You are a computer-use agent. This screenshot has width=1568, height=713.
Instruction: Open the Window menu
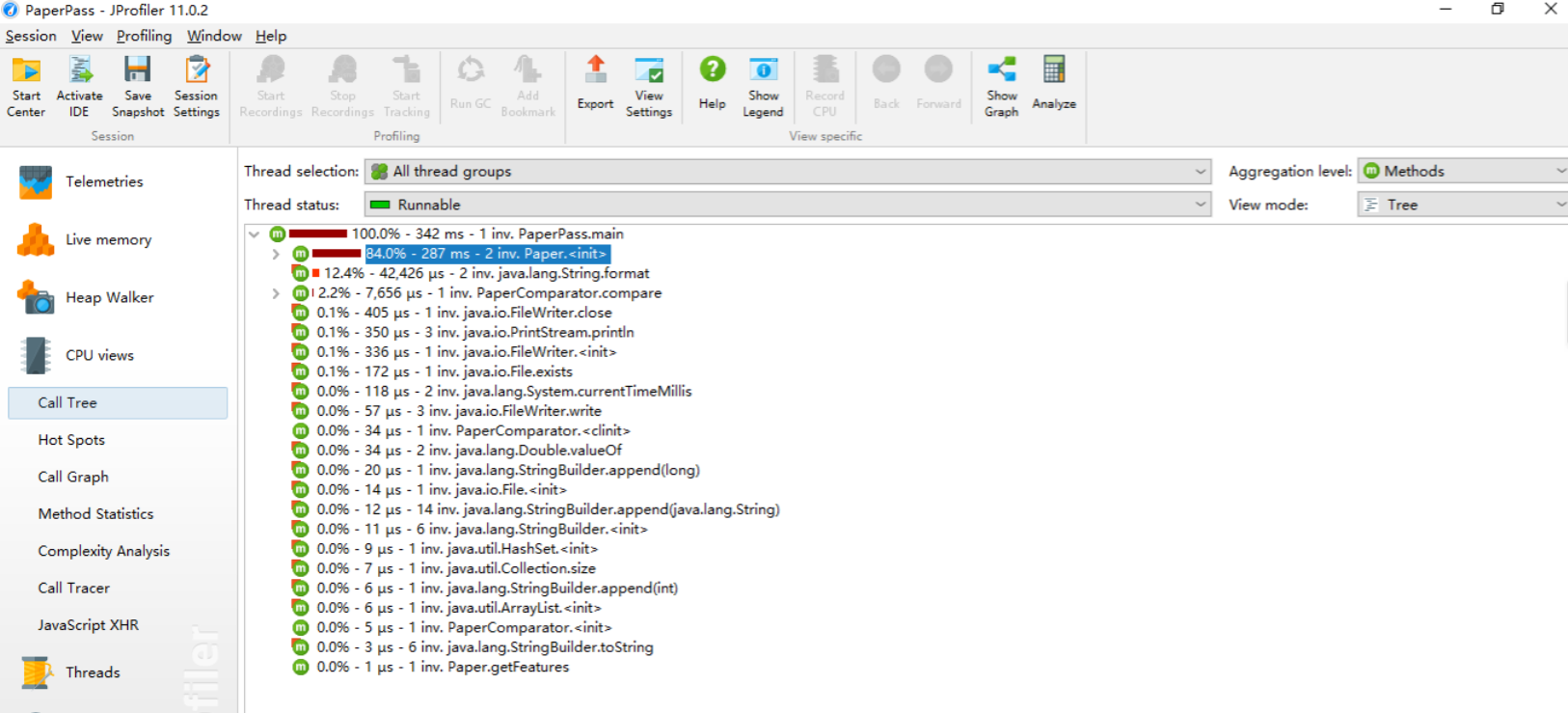pyautogui.click(x=214, y=36)
